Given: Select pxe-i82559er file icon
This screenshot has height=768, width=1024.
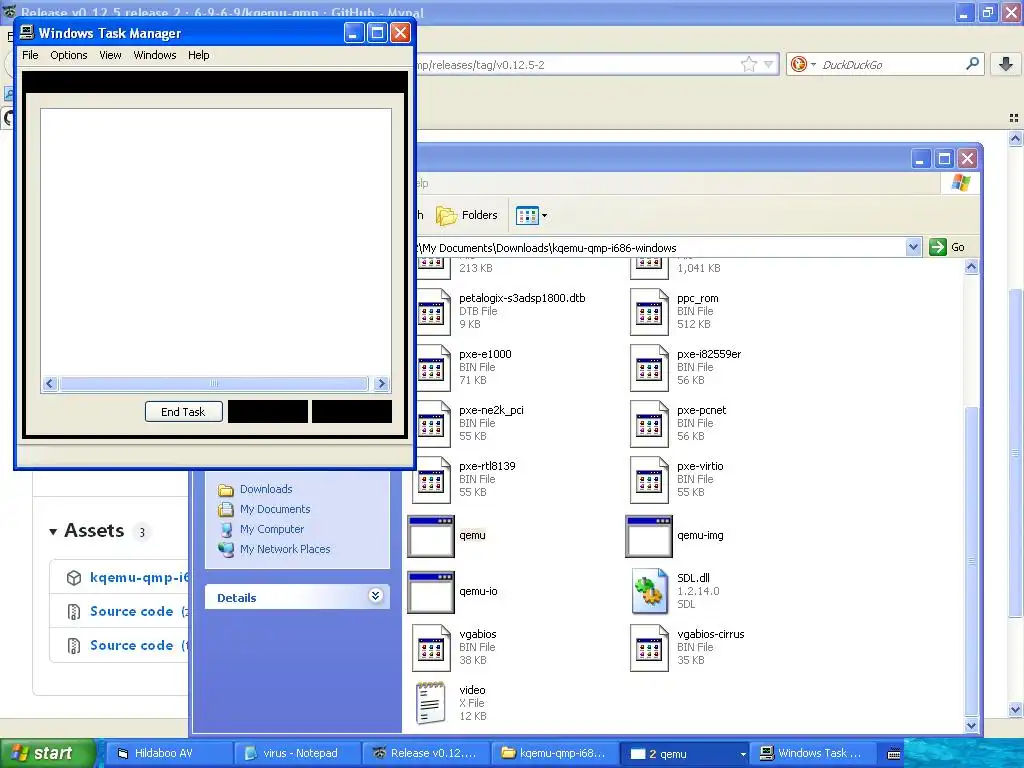Looking at the screenshot, I should pos(649,368).
